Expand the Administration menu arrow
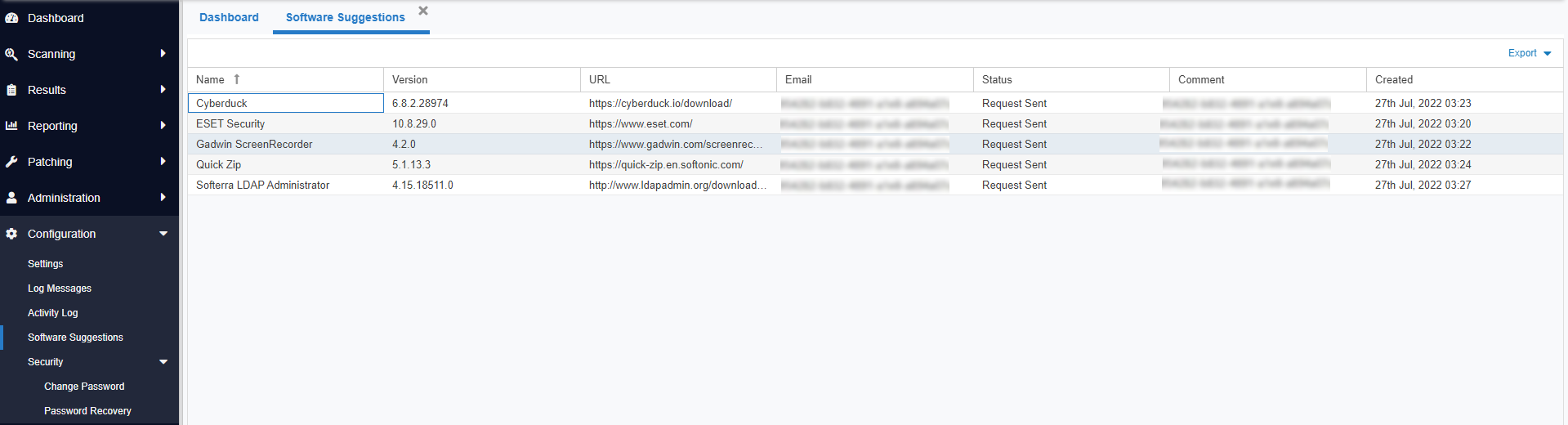Viewport: 1568px width, 425px height. 163,198
